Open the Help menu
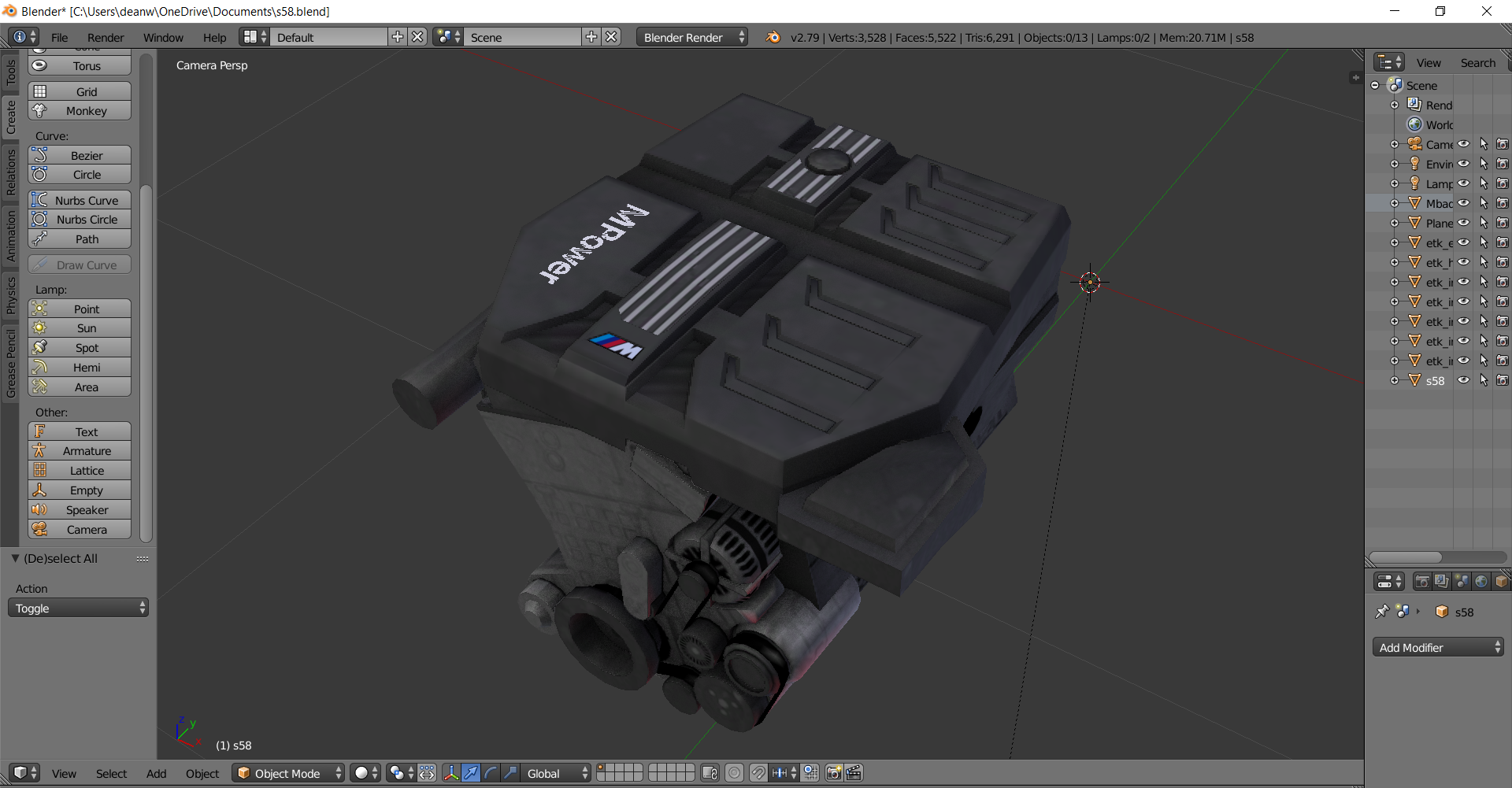This screenshot has height=788, width=1512. tap(214, 38)
